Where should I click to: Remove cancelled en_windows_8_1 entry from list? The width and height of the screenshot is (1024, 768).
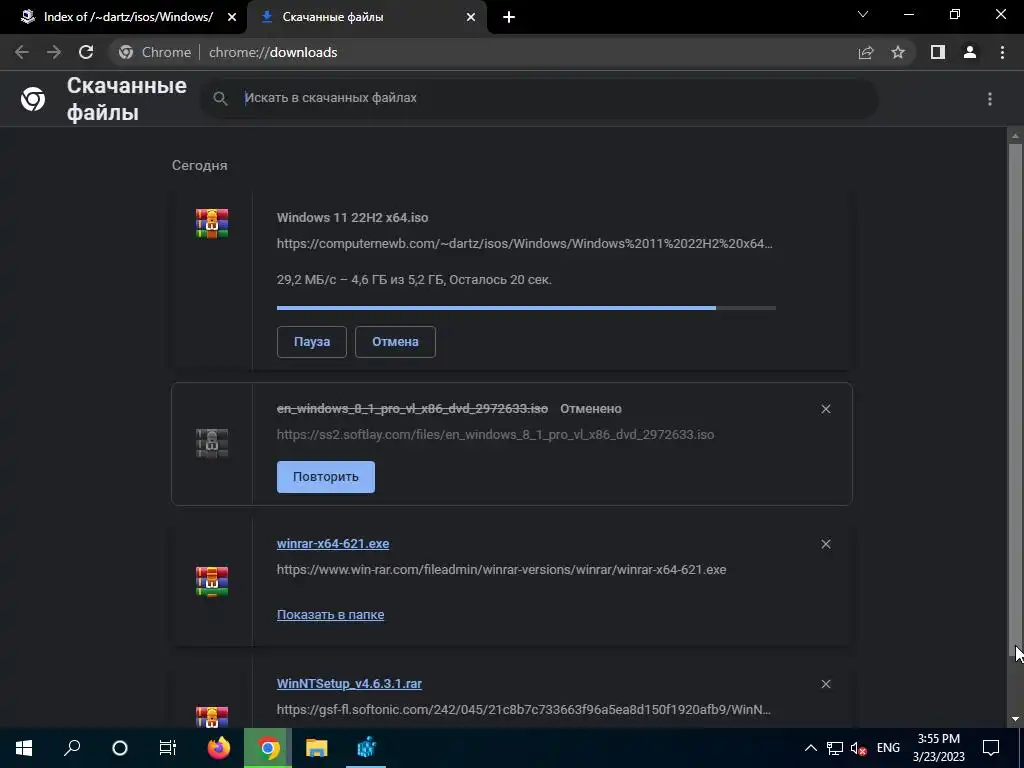coord(826,409)
